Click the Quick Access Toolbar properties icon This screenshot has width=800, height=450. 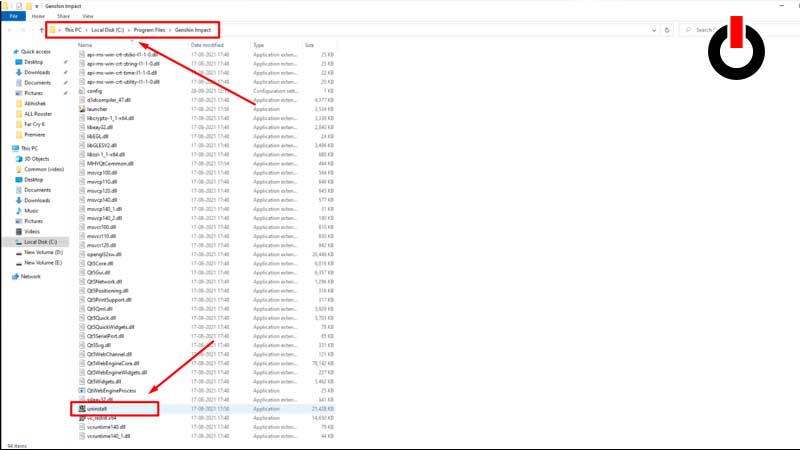19,6
